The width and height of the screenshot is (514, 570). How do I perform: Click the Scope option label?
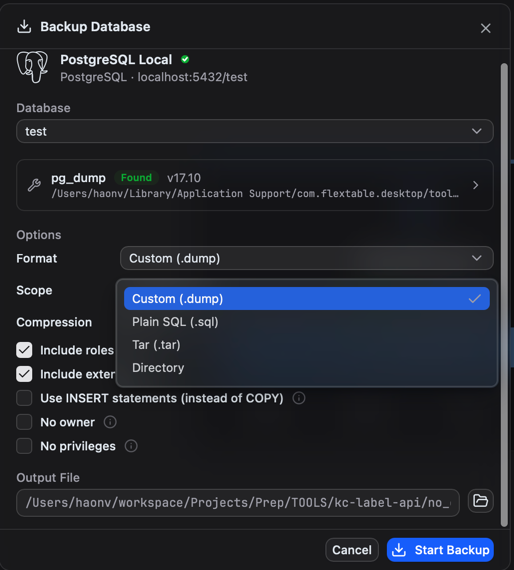pyautogui.click(x=34, y=290)
